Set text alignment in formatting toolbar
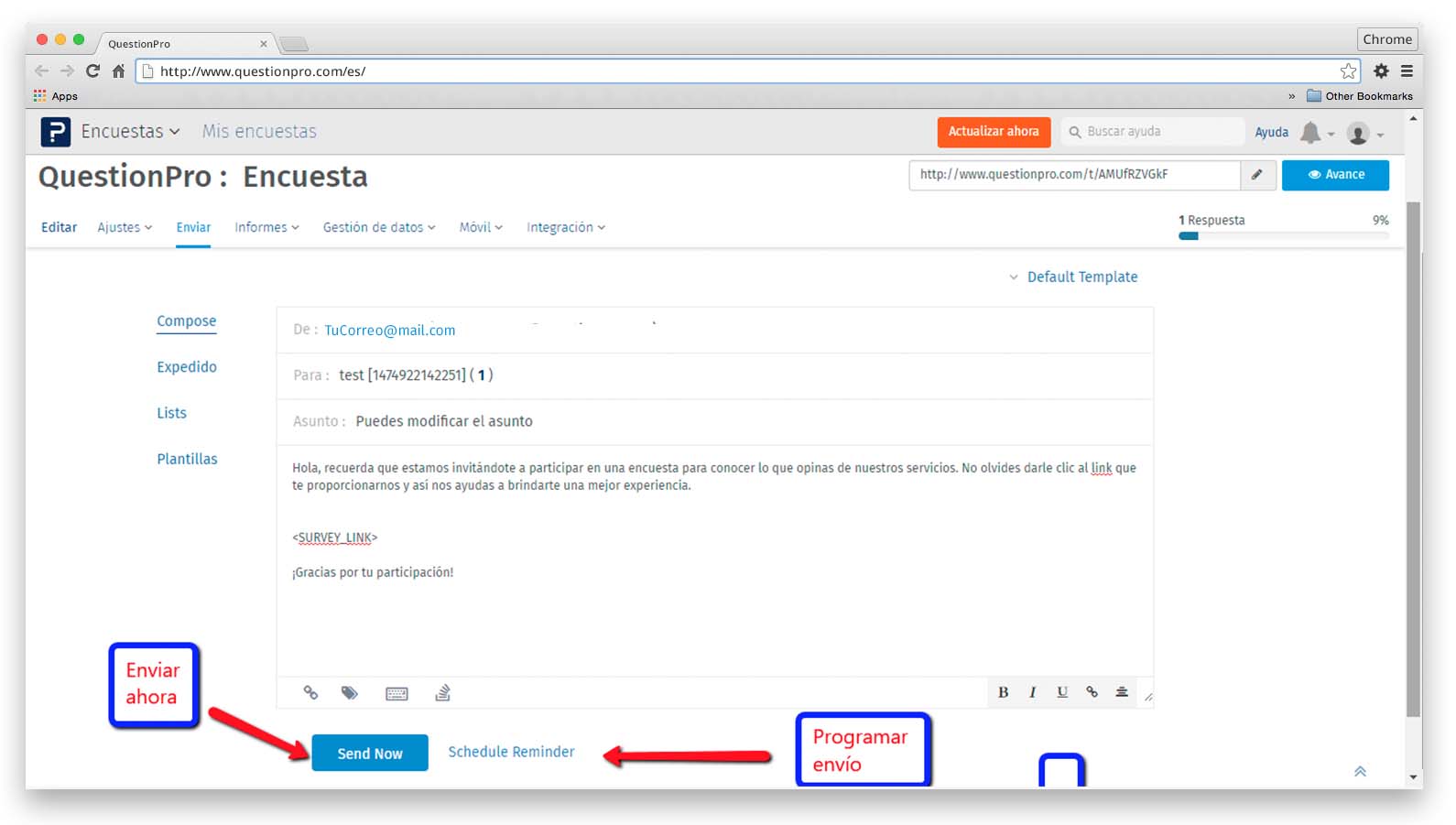 coord(1122,692)
